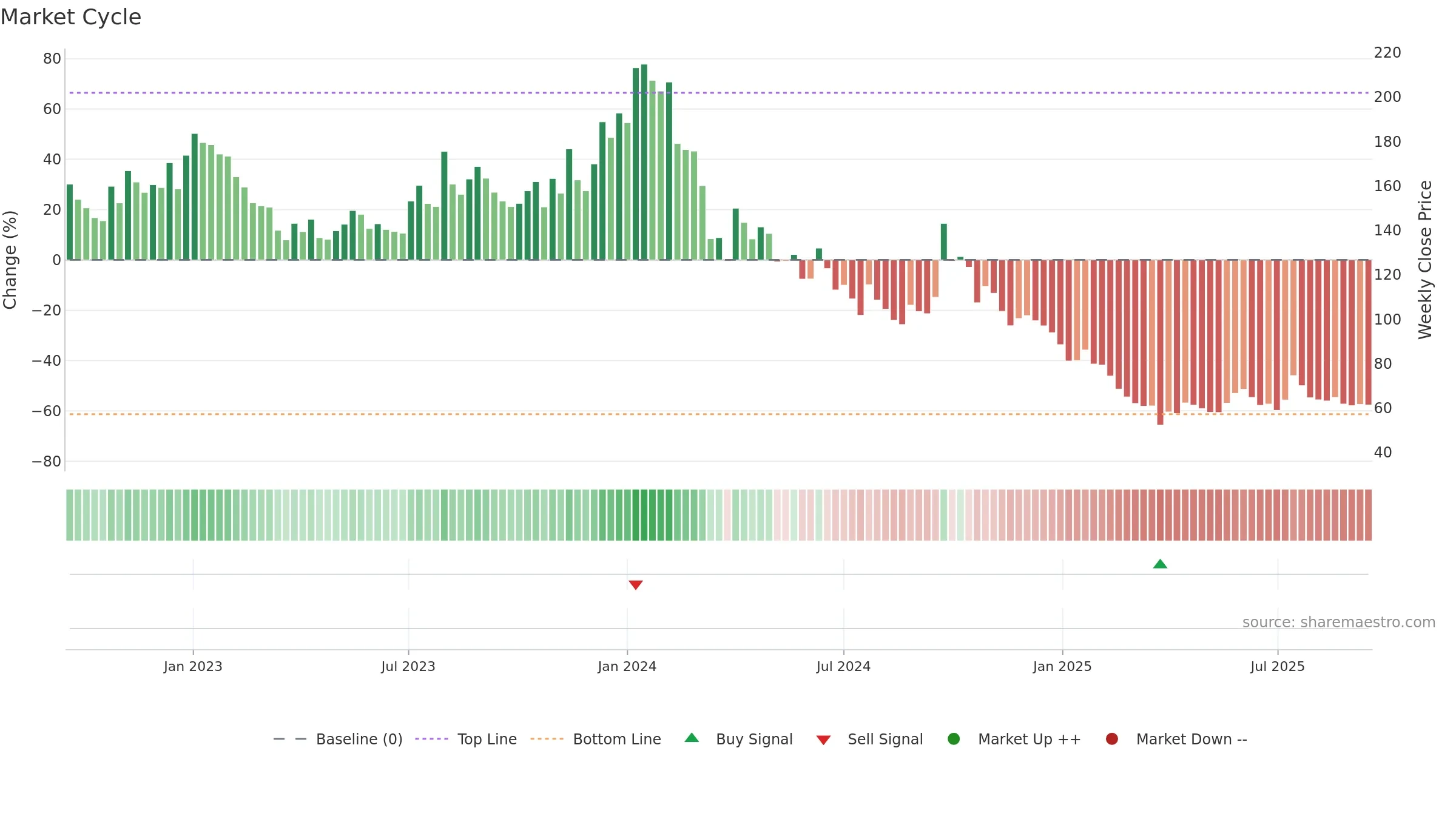Viewport: 1456px width, 819px height.
Task: Click the Jan 2025 axis label
Action: 1062,666
